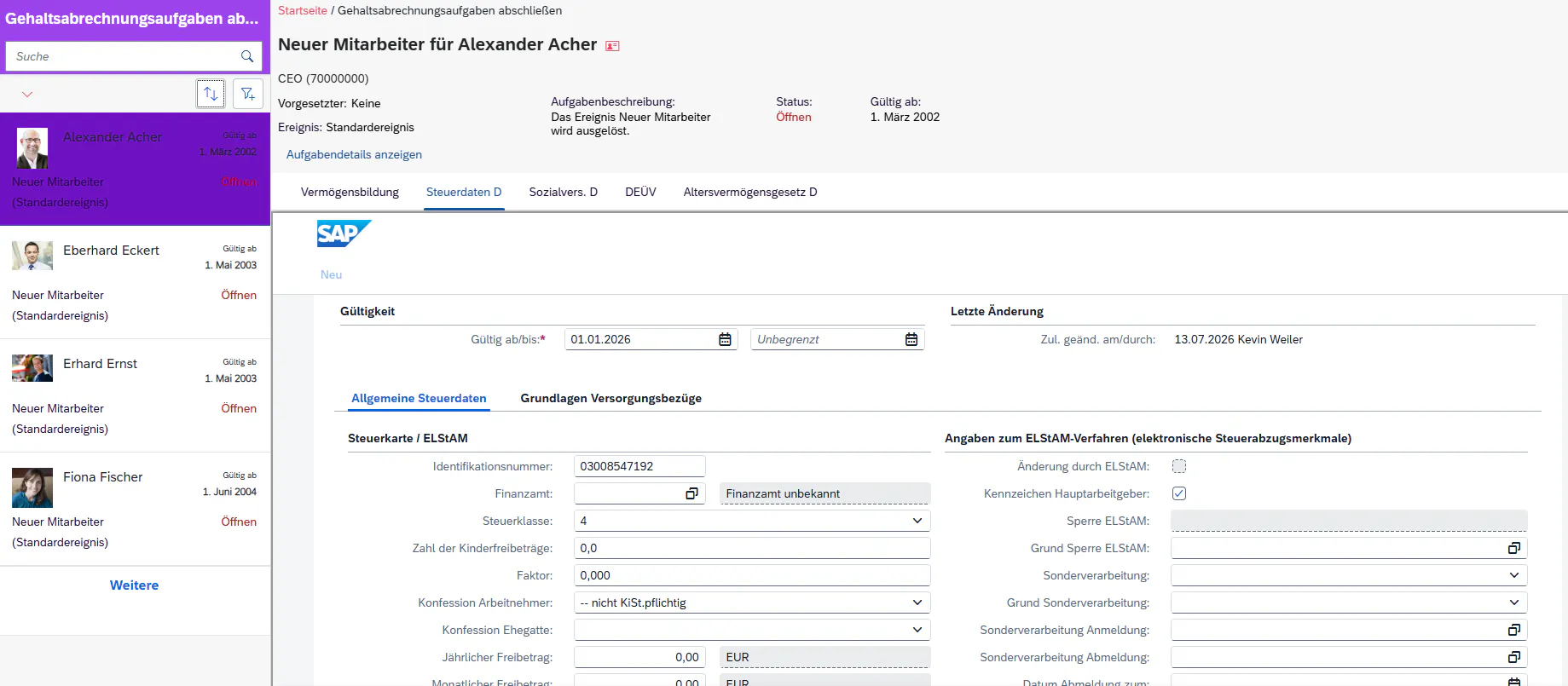Toggle Kennzeichen Hauptarbeitgeber checkbox
This screenshot has width=1568, height=686.
tap(1179, 493)
